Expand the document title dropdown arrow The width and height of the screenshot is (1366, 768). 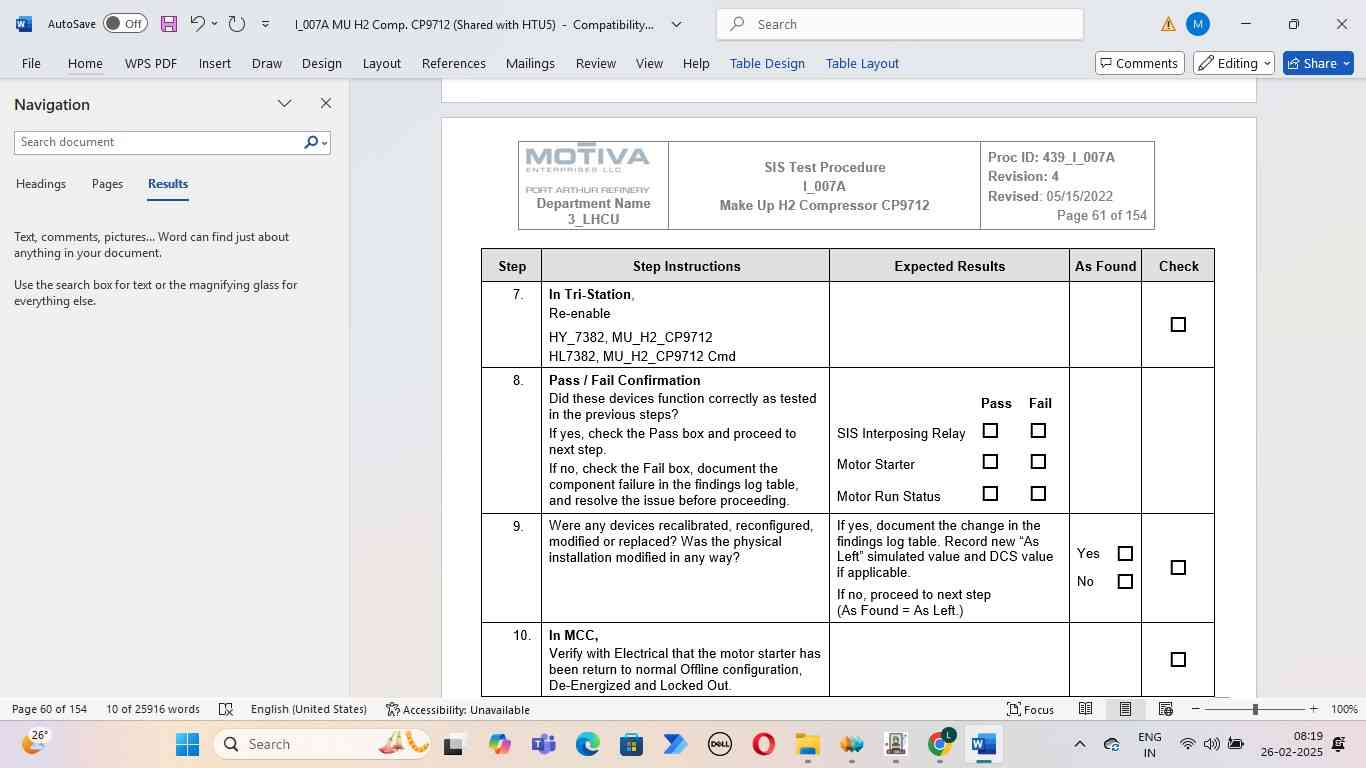[x=676, y=24]
